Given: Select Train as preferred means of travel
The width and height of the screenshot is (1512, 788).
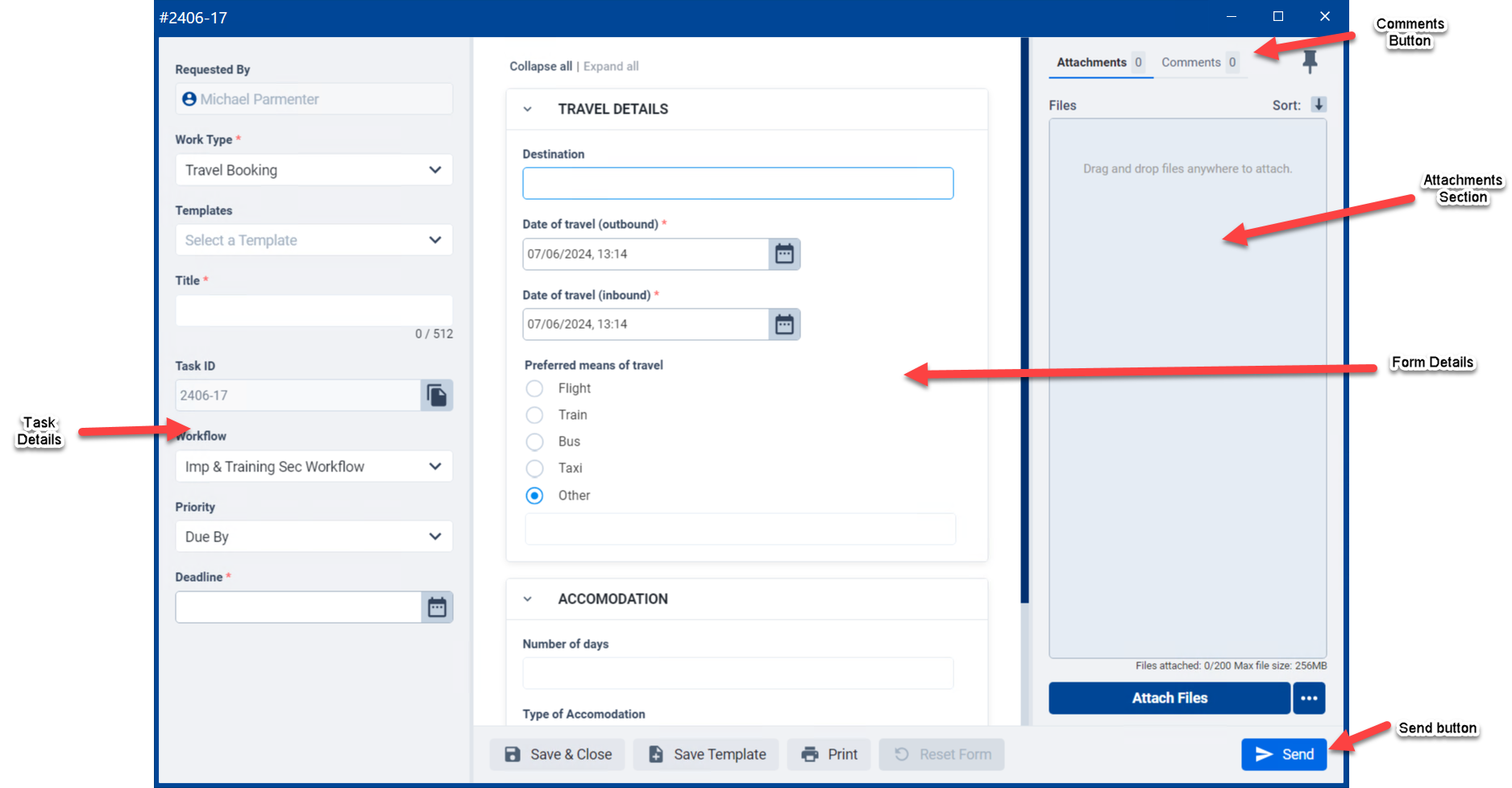Looking at the screenshot, I should 534,415.
